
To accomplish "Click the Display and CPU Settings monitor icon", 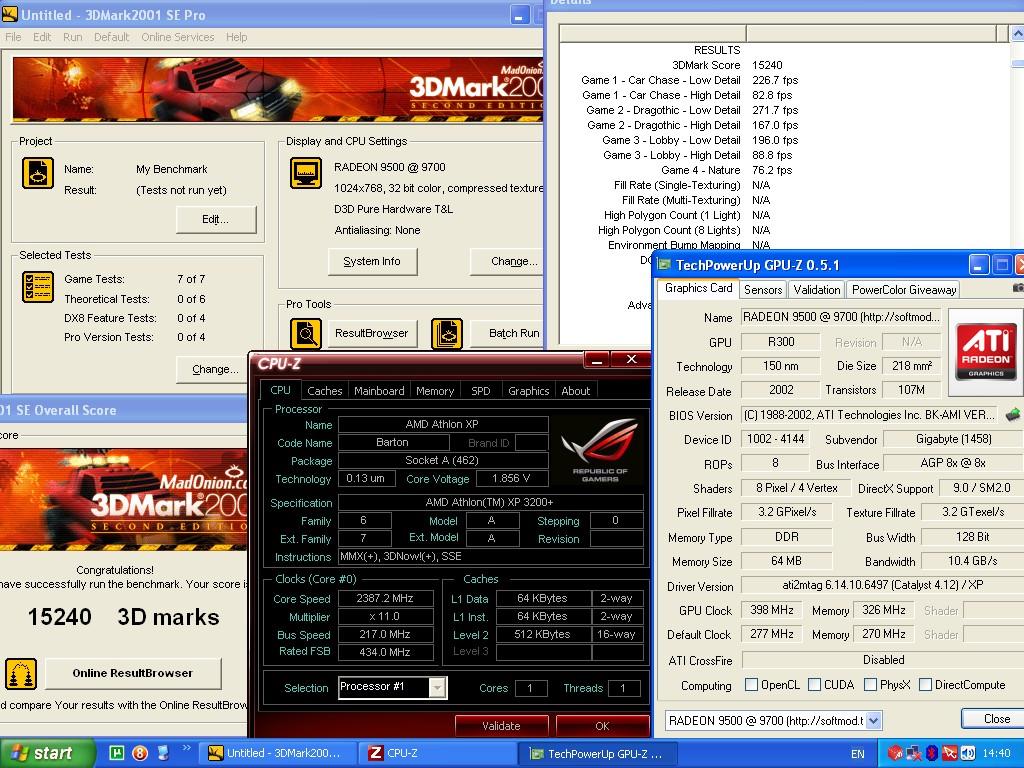I will click(306, 173).
